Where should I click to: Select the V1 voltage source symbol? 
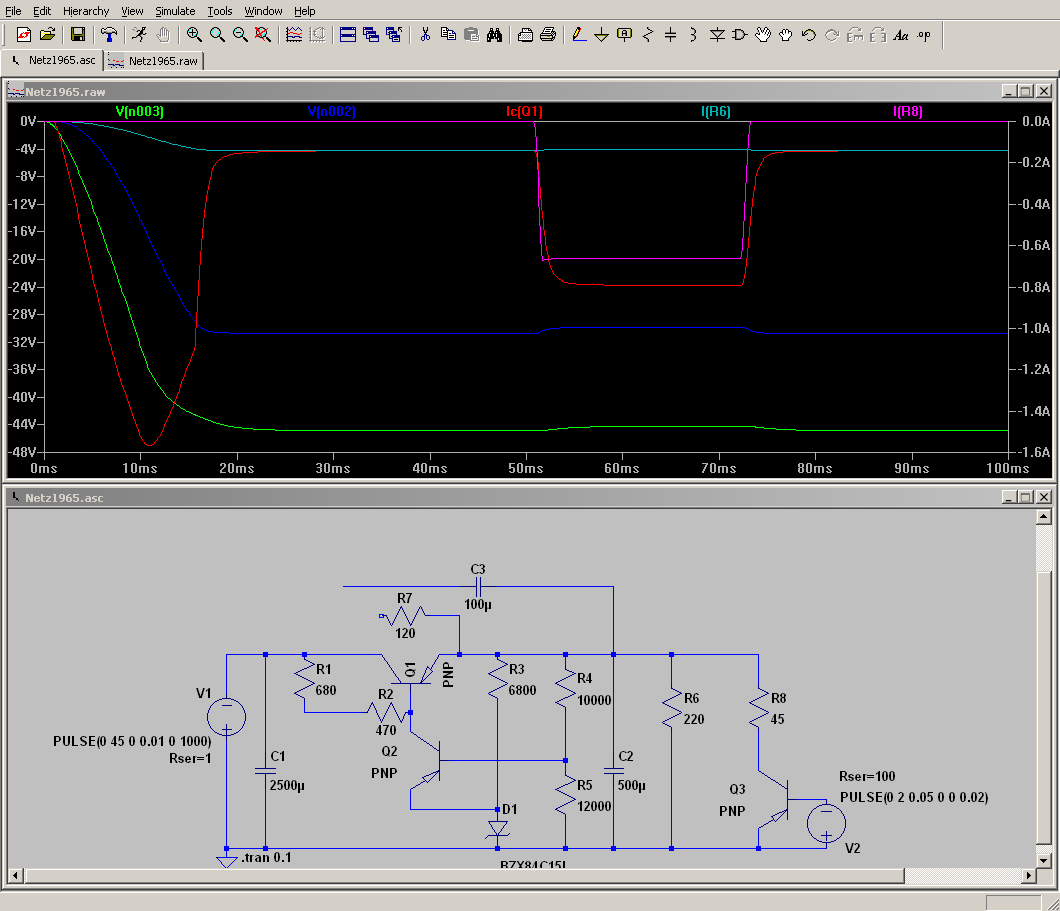click(226, 717)
